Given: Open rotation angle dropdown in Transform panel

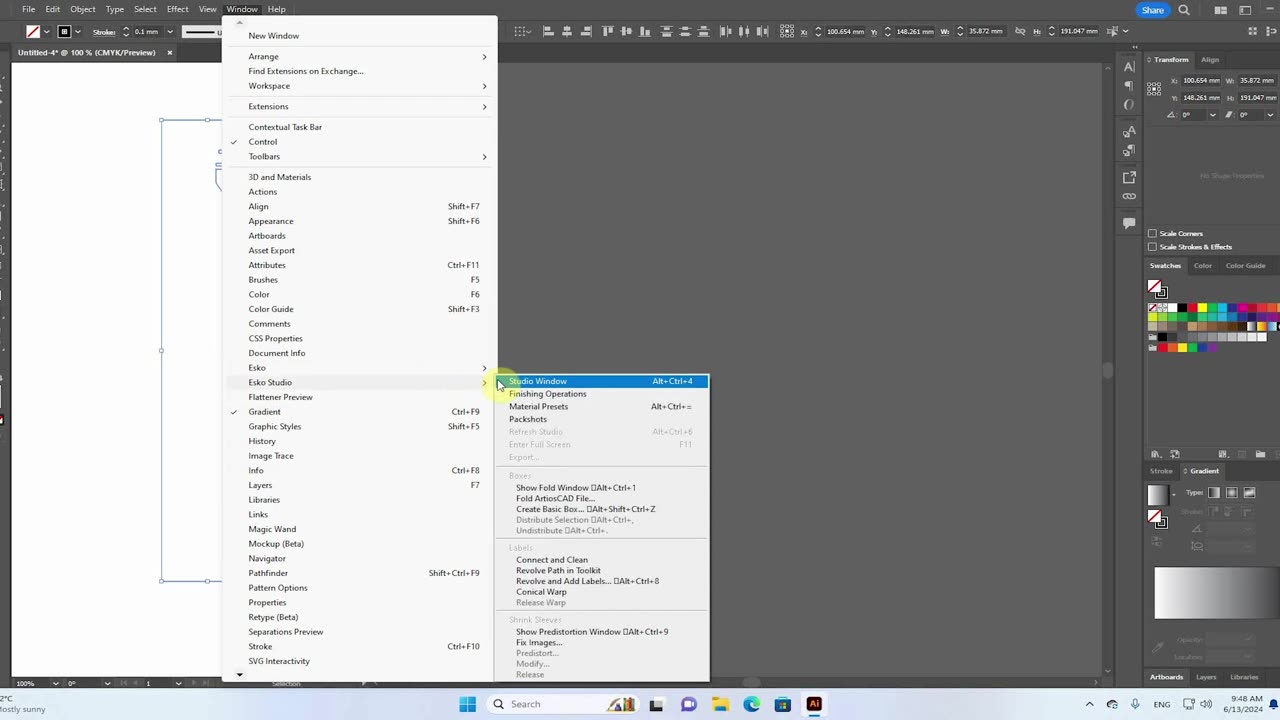Looking at the screenshot, I should click(x=1212, y=115).
